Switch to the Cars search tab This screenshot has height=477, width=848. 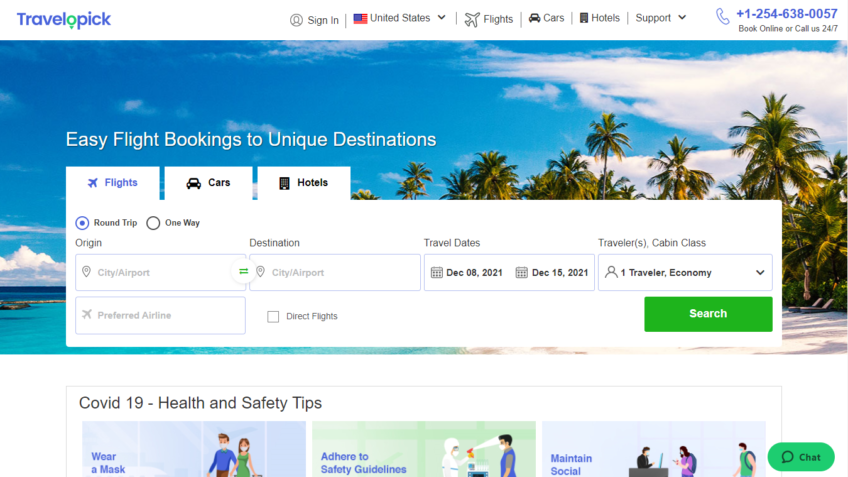(208, 183)
